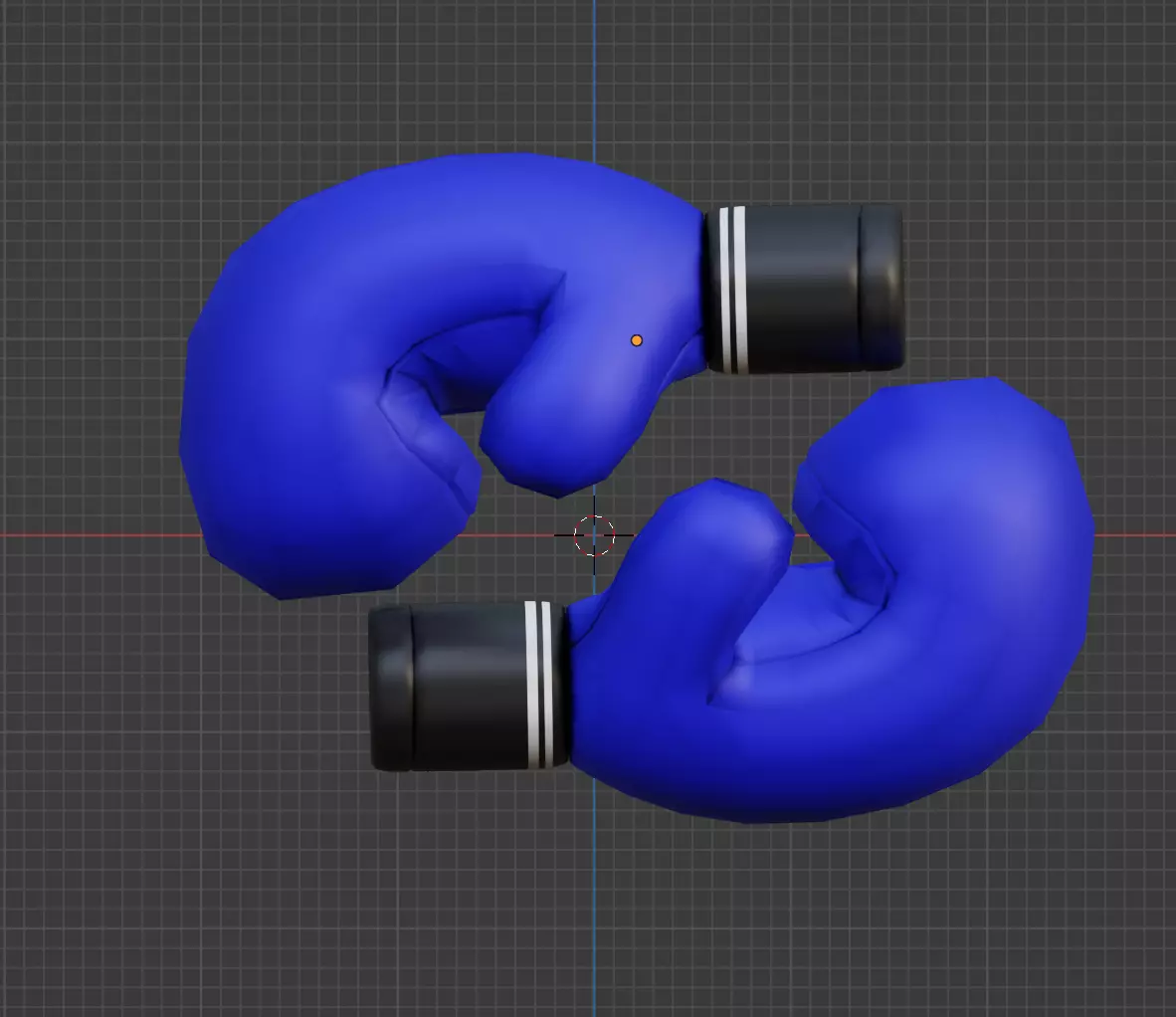Select the orange object origin dot
This screenshot has height=1017, width=1176.
pyautogui.click(x=637, y=340)
